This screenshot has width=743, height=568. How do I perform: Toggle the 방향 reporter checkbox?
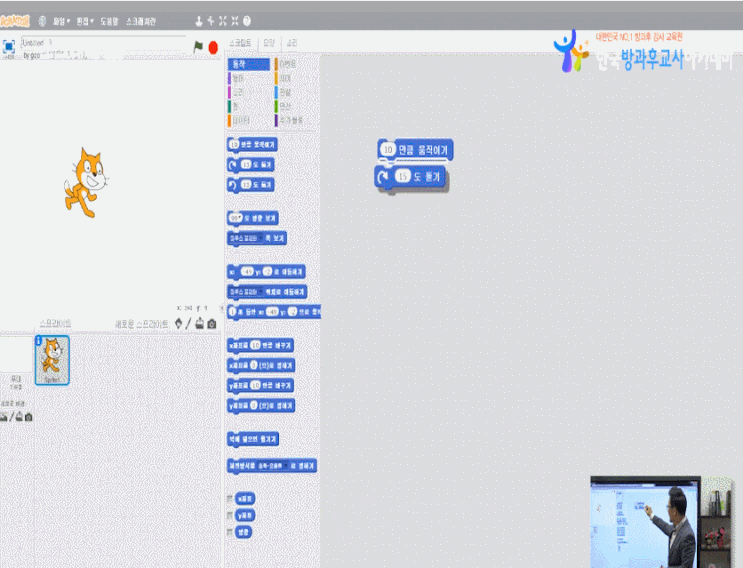tap(230, 532)
